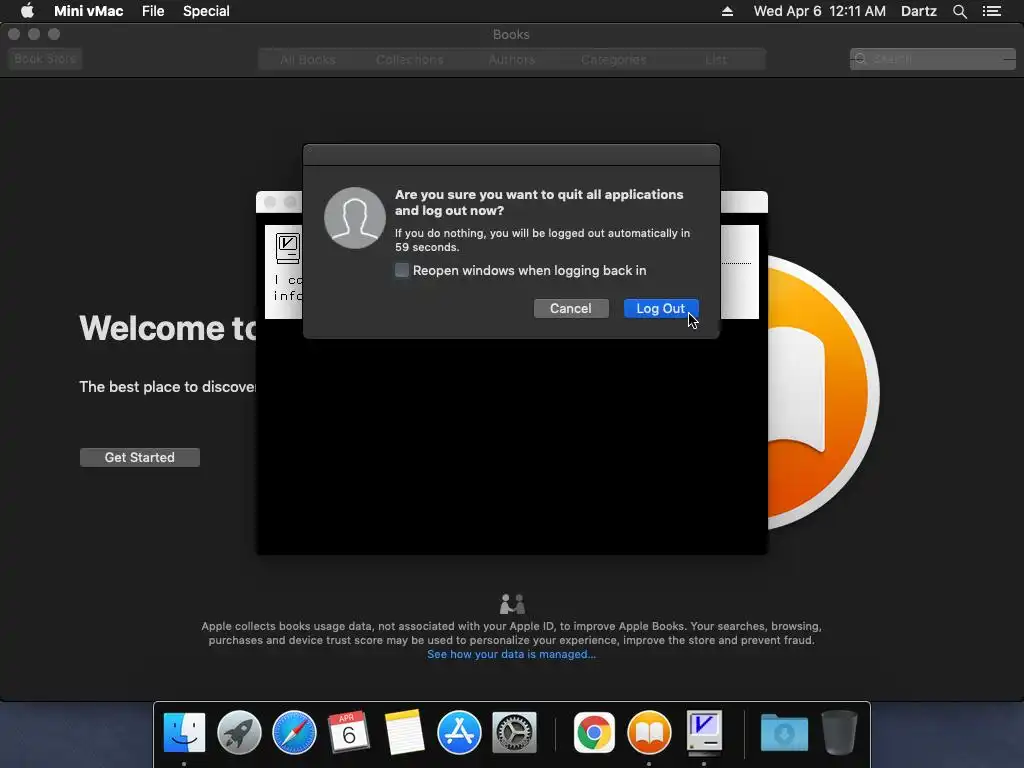
Task: Open Notes from the Dock
Action: tap(404, 732)
